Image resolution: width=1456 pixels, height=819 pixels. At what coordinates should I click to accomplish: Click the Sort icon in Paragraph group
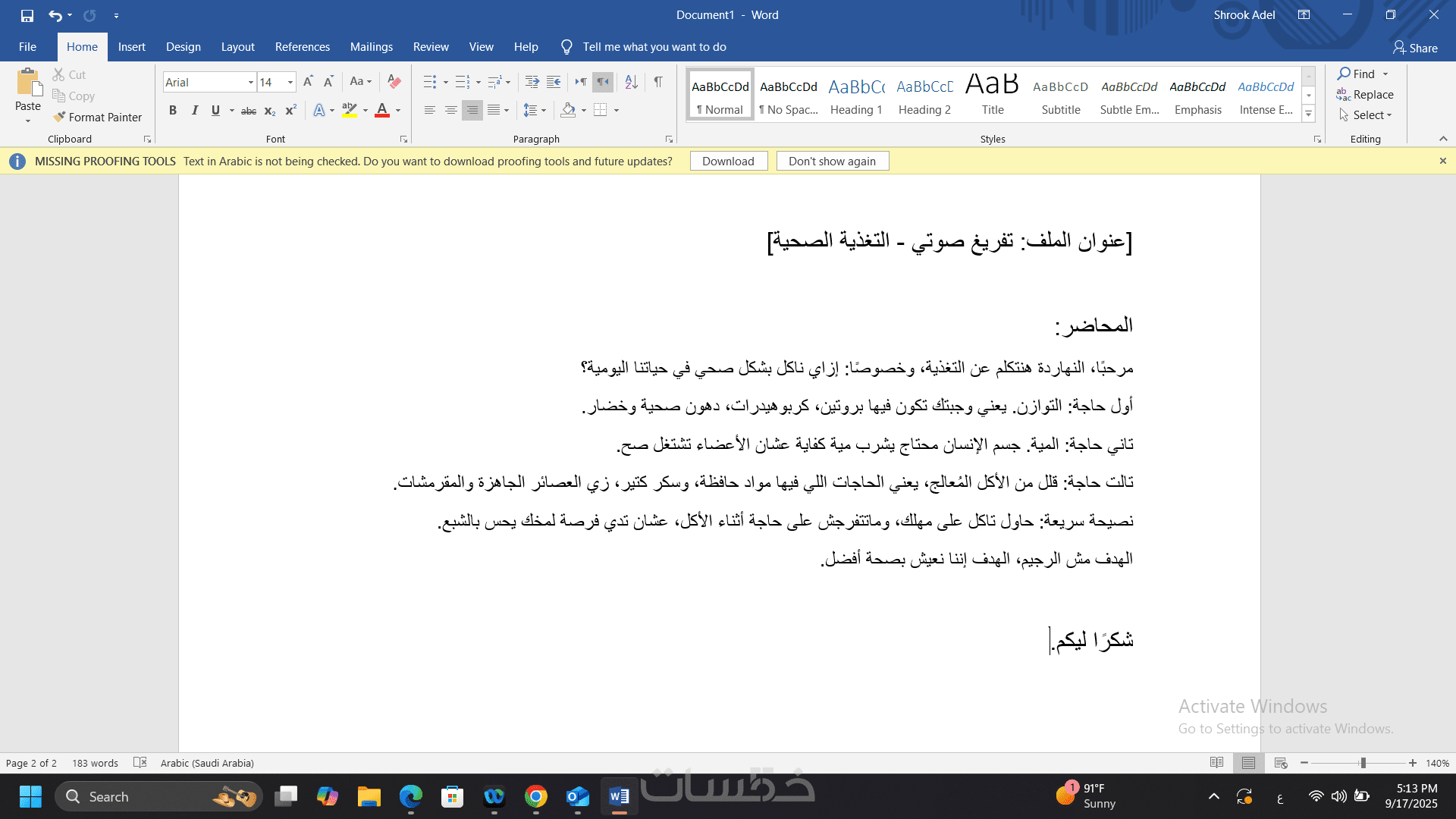(x=631, y=82)
